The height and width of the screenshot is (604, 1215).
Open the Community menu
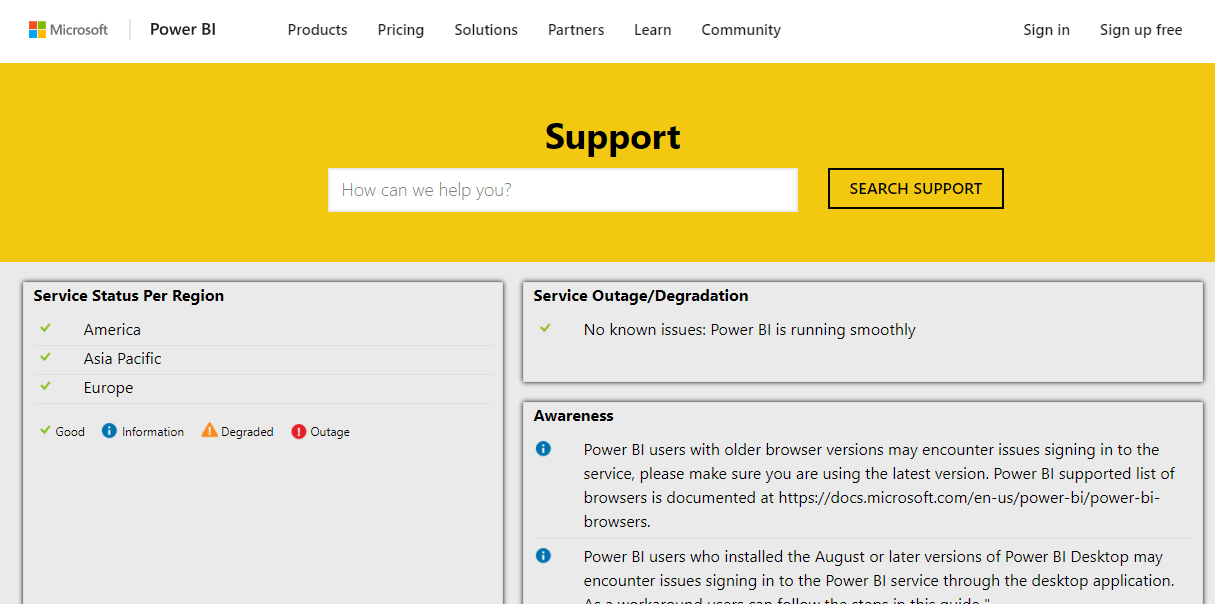(741, 30)
